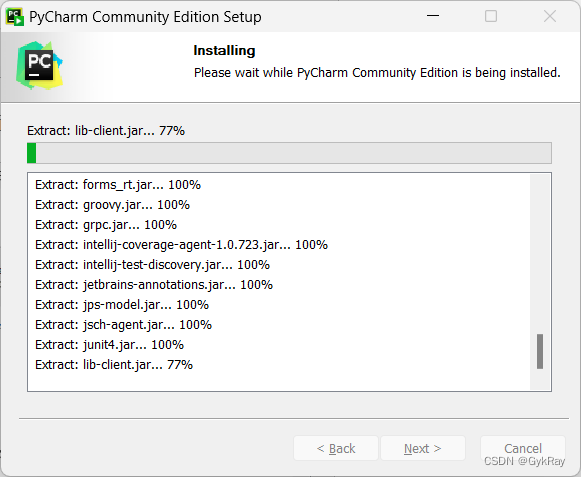Select the forms_rt.jar log line

(x=118, y=185)
